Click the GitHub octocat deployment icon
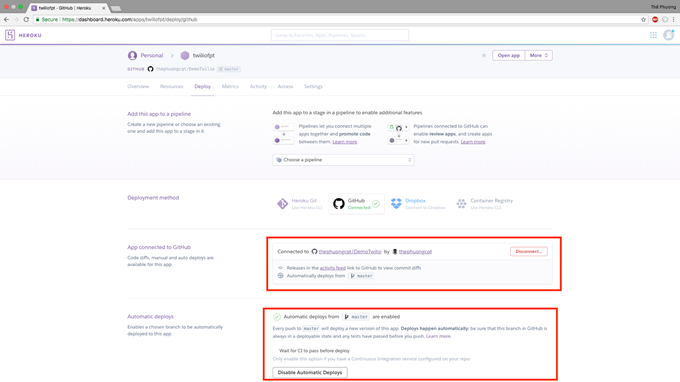This screenshot has height=382, width=680. [339, 203]
